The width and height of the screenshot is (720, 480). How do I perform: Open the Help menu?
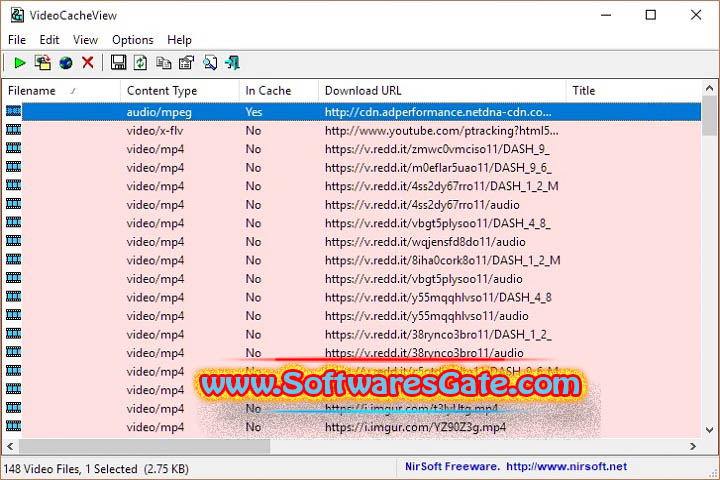(179, 40)
